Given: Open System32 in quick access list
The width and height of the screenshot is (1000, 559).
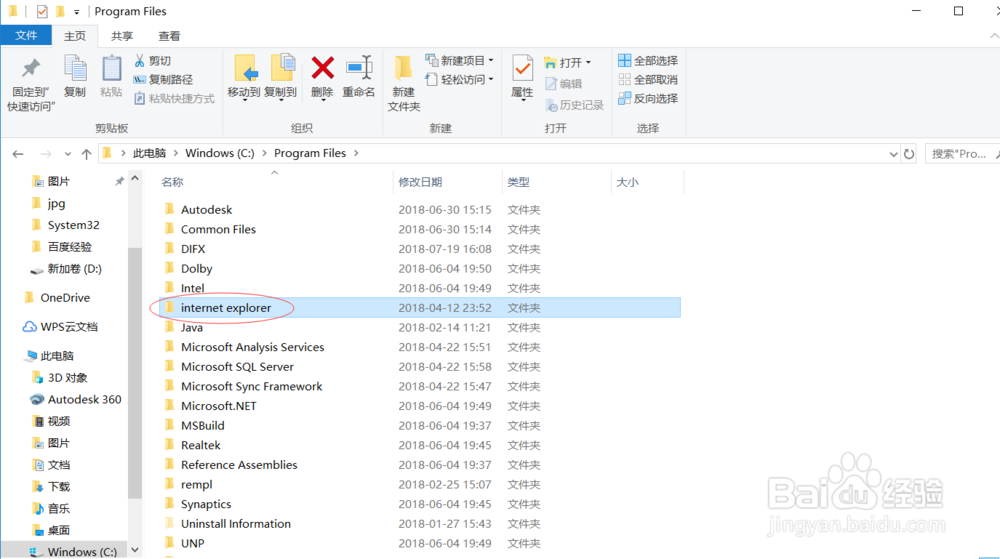Looking at the screenshot, I should [x=65, y=225].
